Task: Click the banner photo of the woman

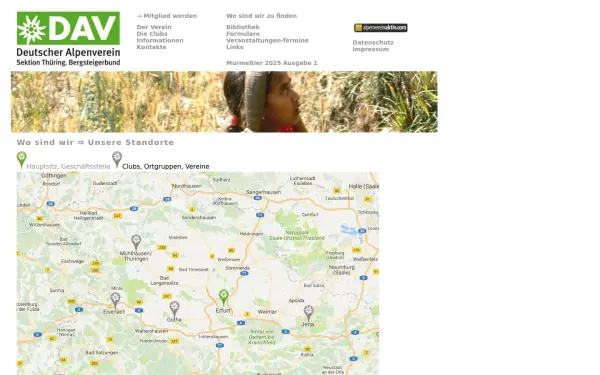Action: (224, 102)
